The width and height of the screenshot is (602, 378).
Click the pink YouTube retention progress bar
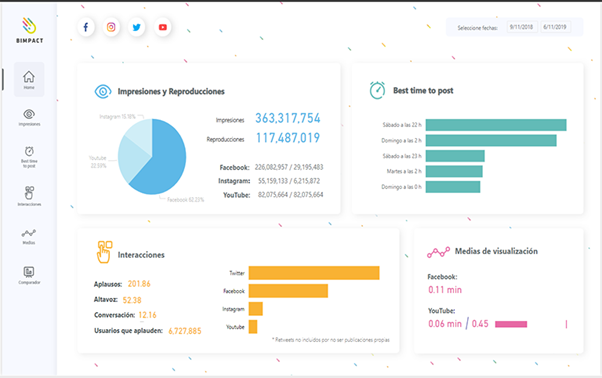(511, 324)
